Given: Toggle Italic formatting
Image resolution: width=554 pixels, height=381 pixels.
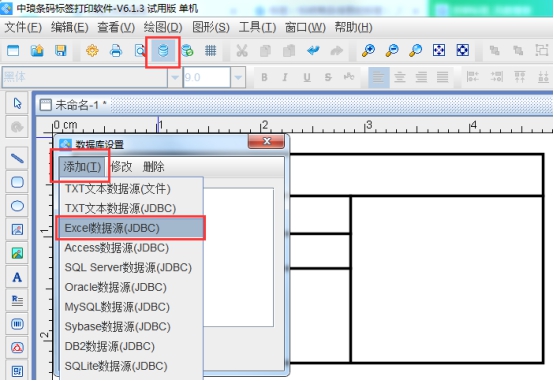Looking at the screenshot, I should click(x=285, y=77).
